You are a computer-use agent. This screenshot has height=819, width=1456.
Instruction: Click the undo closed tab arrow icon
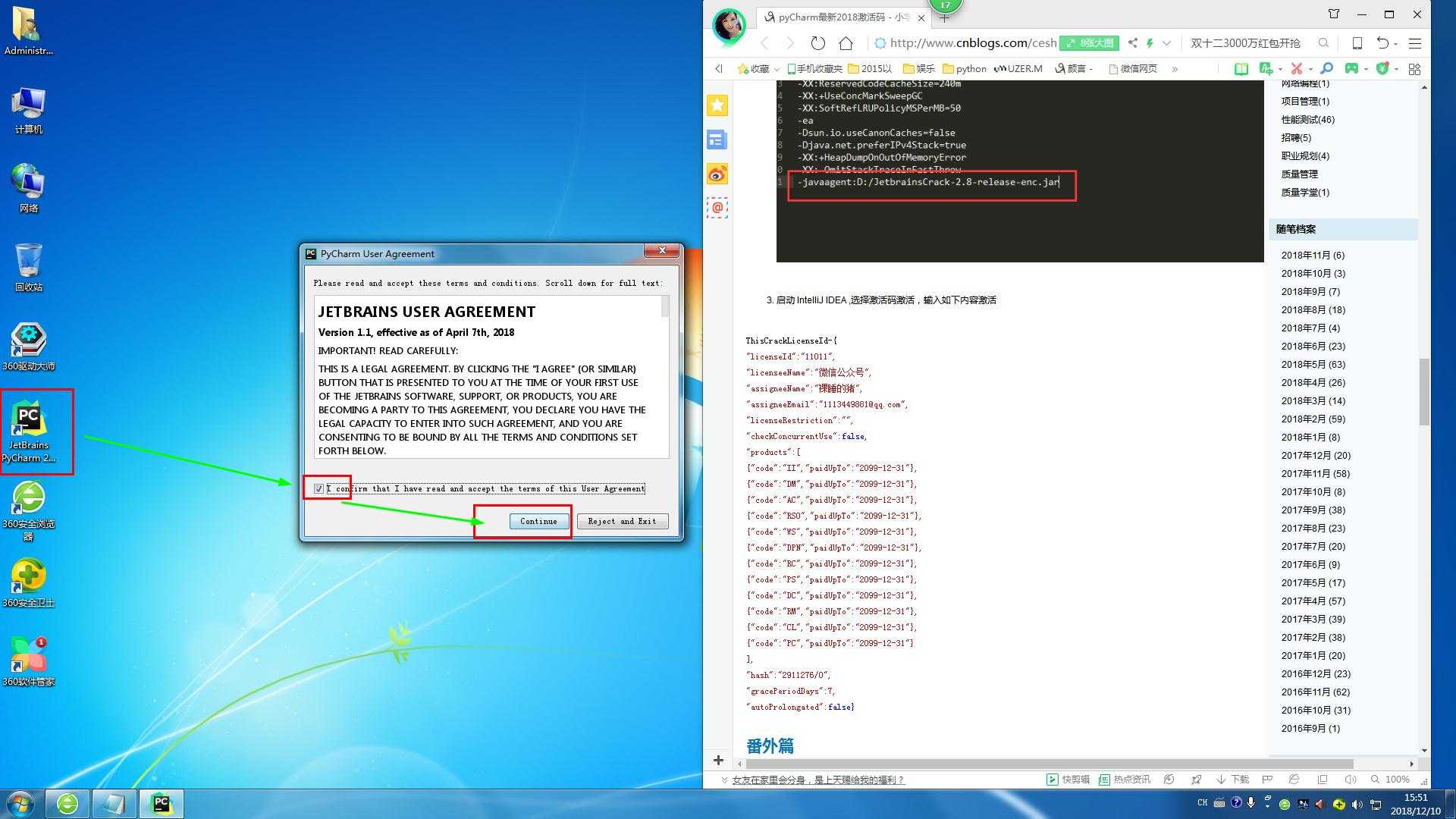point(1382,43)
